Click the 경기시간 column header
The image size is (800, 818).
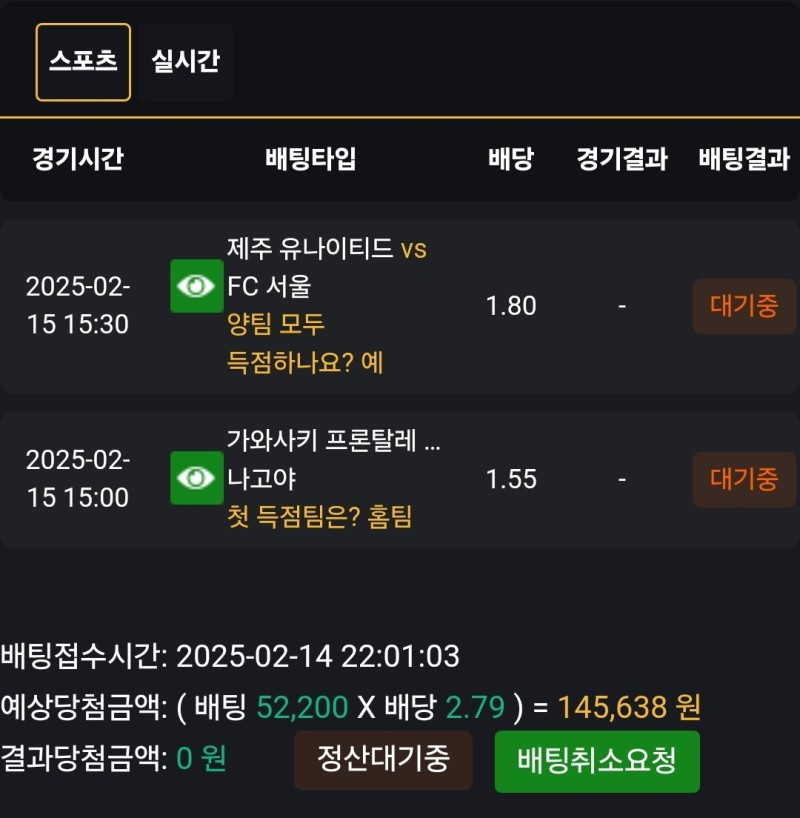(x=78, y=159)
